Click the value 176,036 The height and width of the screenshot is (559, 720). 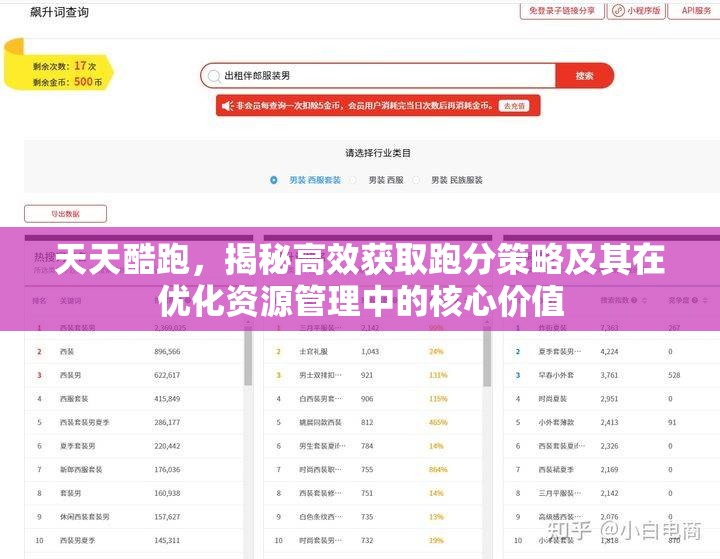(x=167, y=469)
